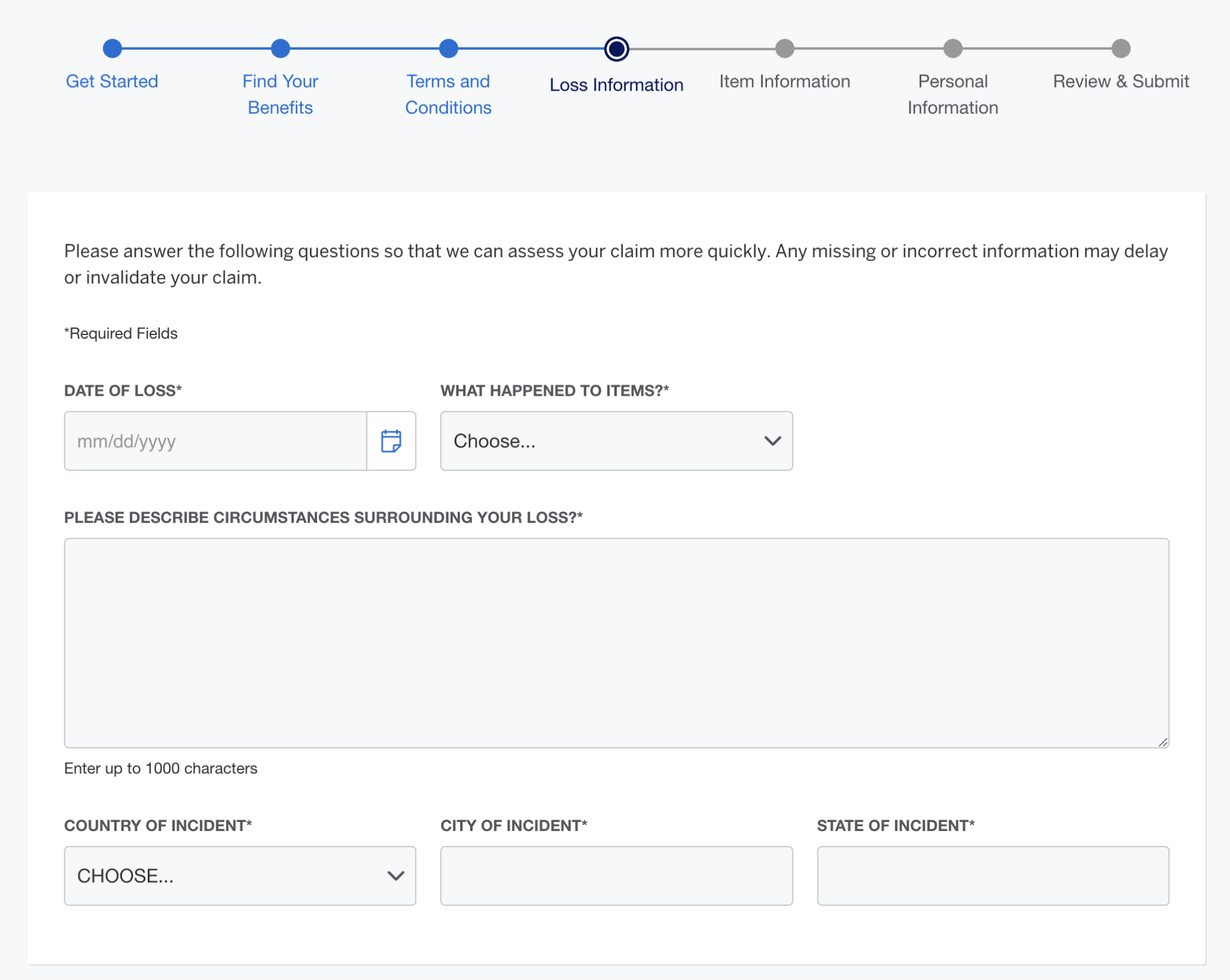1230x980 pixels.
Task: Click the Terms and Conditions step dot
Action: pos(449,49)
